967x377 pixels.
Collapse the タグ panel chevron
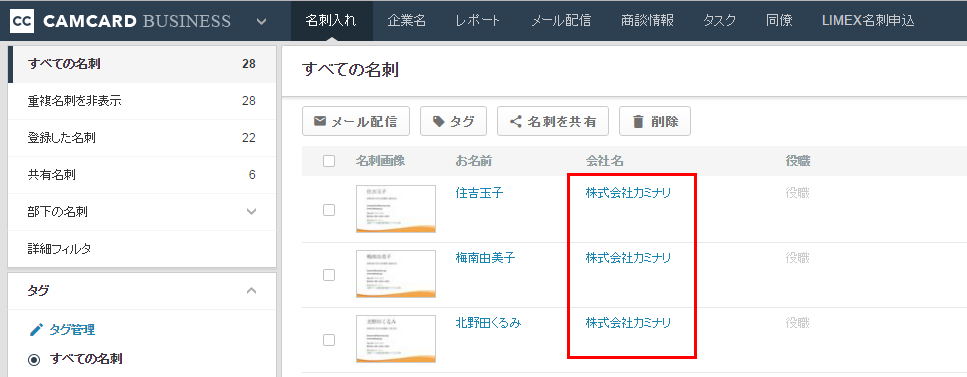(251, 290)
